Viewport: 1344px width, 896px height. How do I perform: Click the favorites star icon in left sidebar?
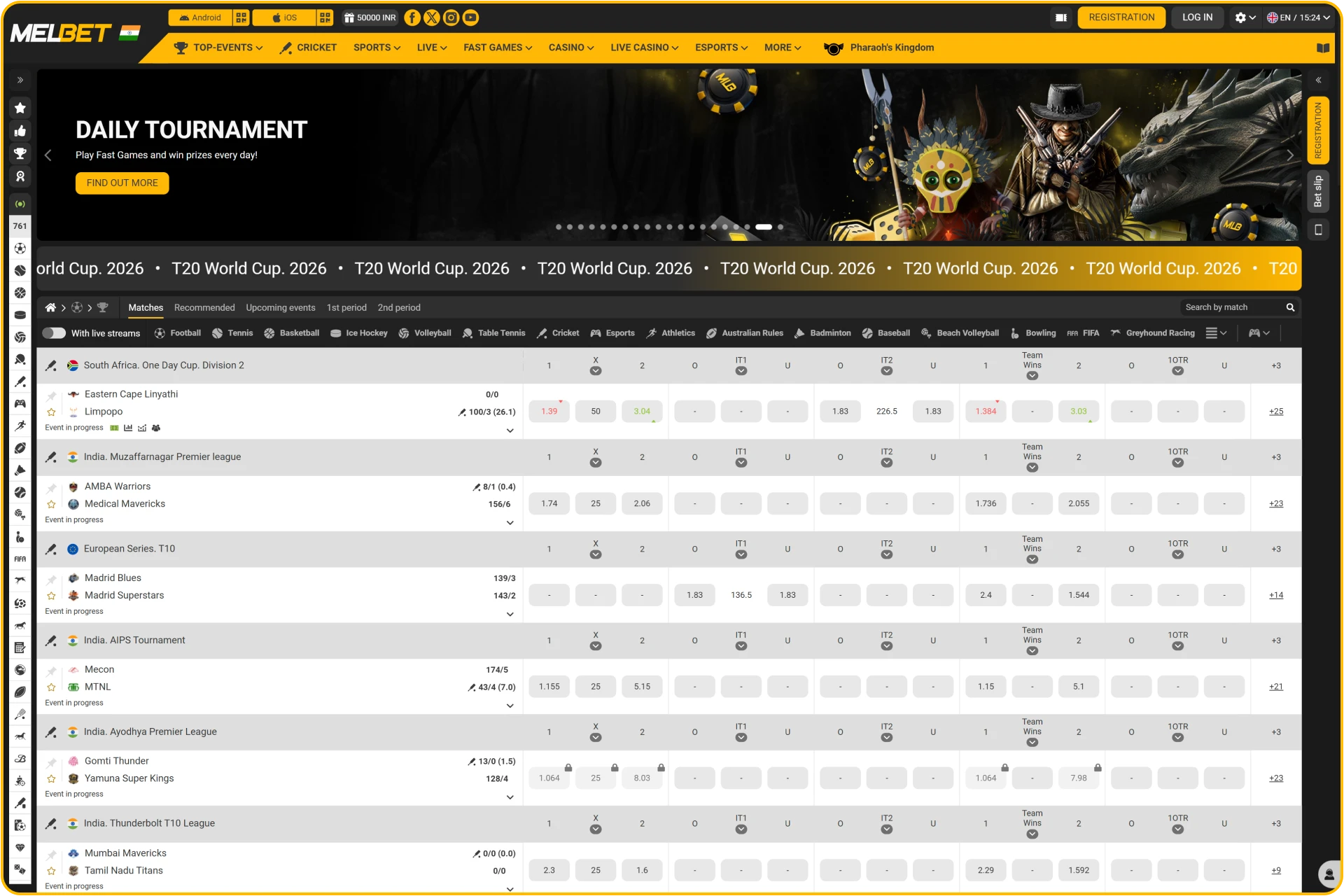point(20,108)
